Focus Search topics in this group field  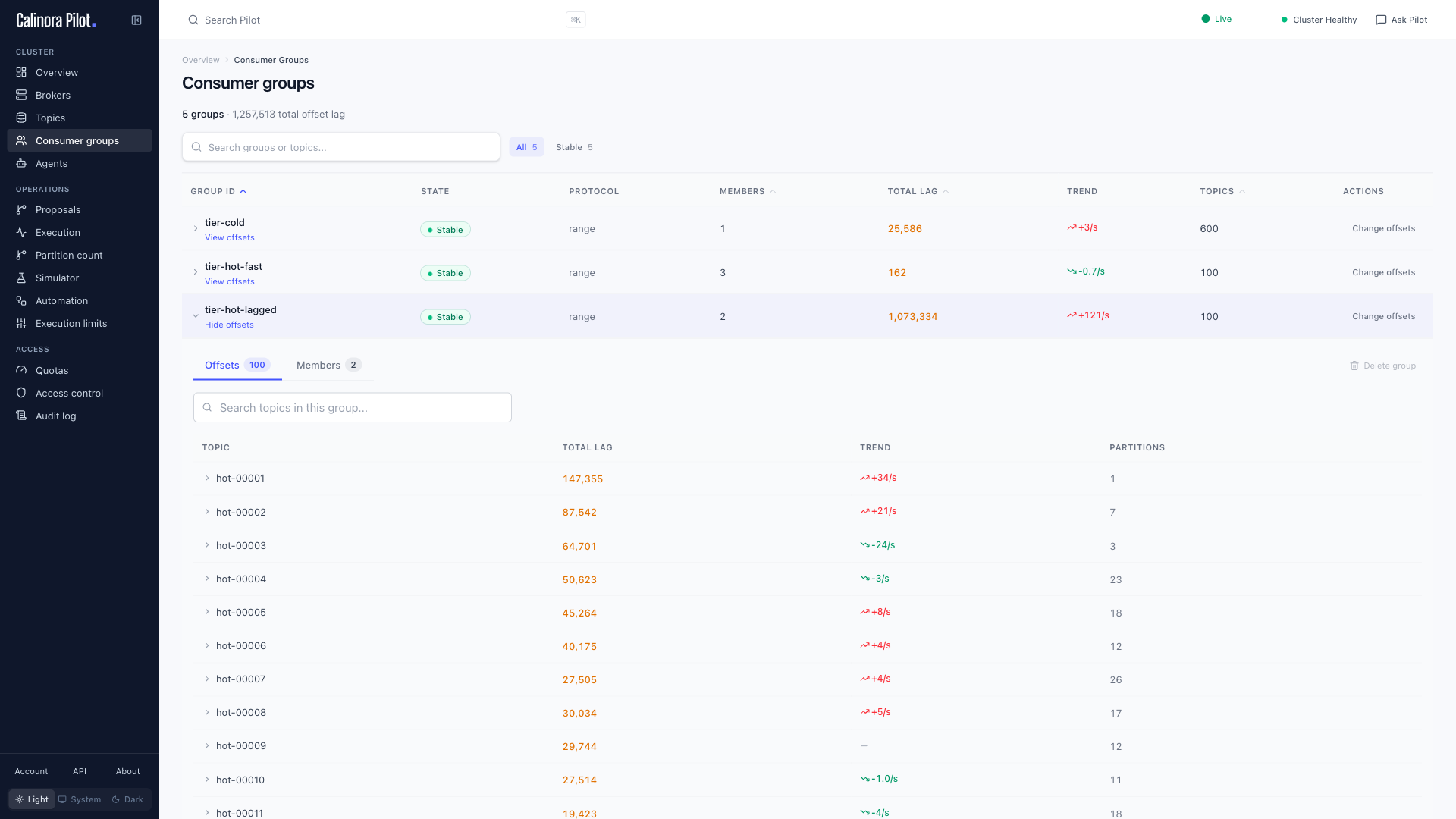[353, 407]
